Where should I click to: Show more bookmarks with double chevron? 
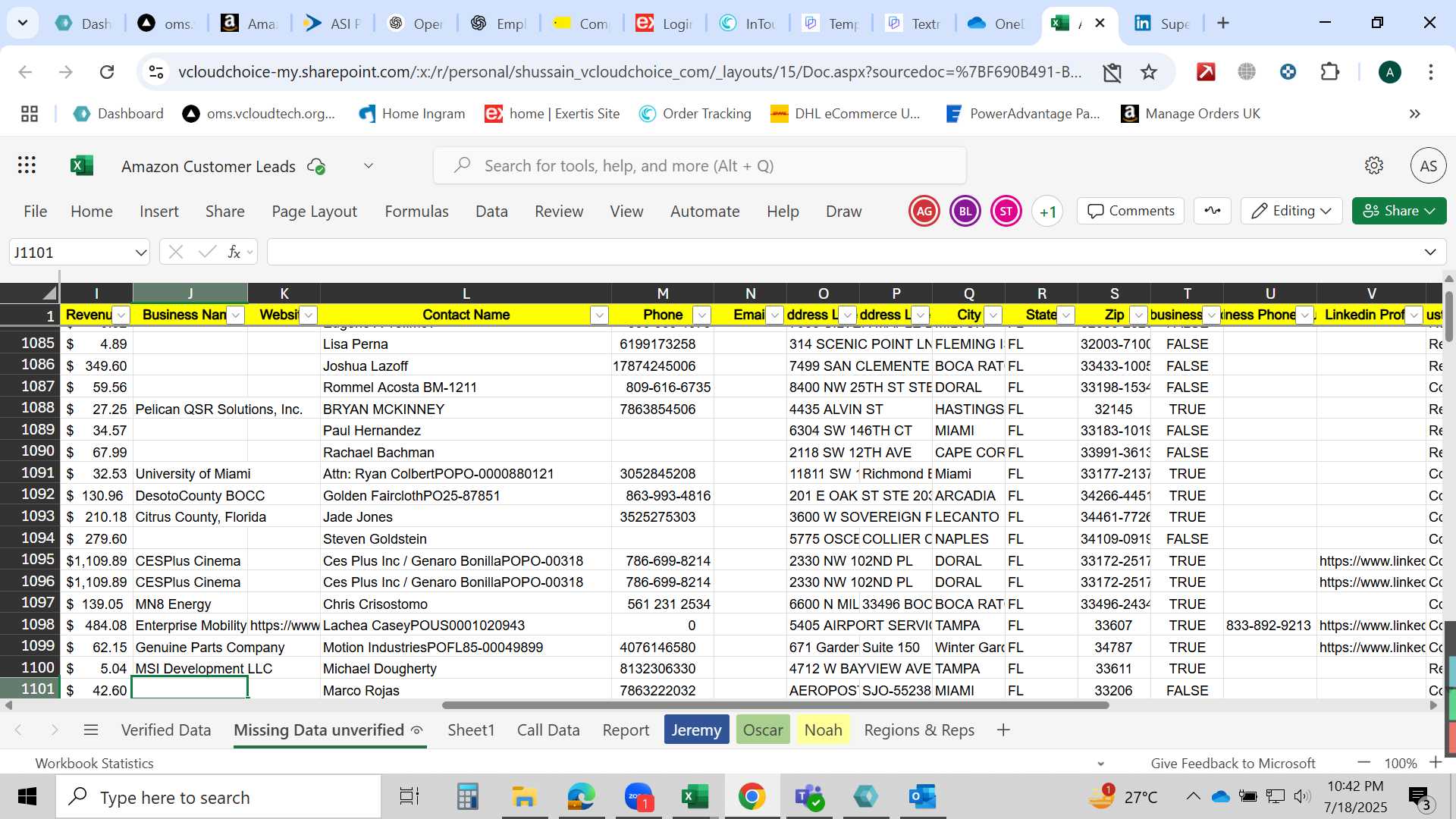tap(1415, 114)
